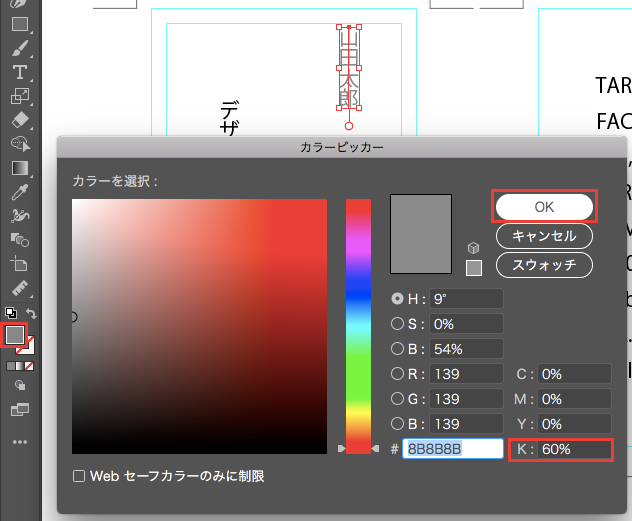Open the Edit Toolbar three dots
This screenshot has width=632, height=521.
coord(19,441)
